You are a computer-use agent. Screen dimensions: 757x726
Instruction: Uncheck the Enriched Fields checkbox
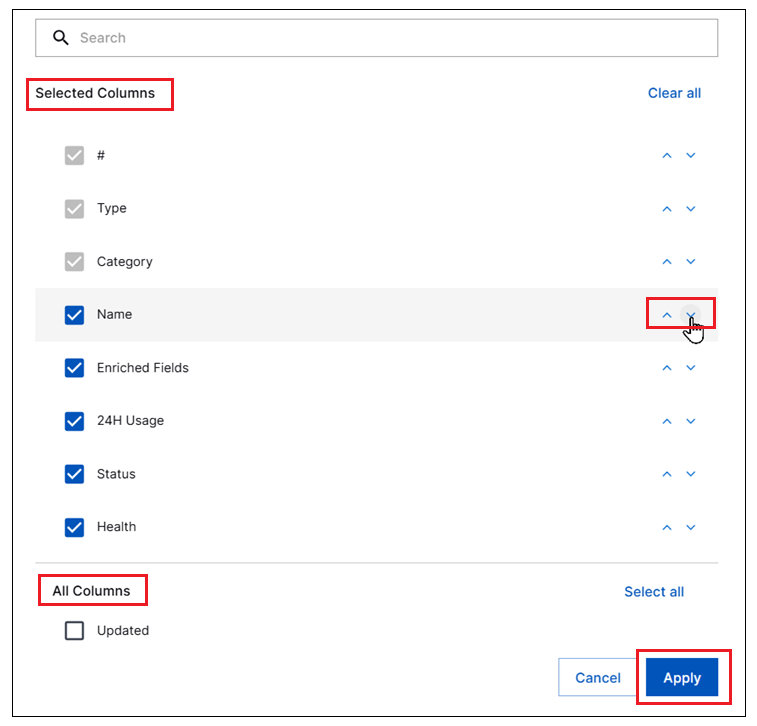coord(74,368)
